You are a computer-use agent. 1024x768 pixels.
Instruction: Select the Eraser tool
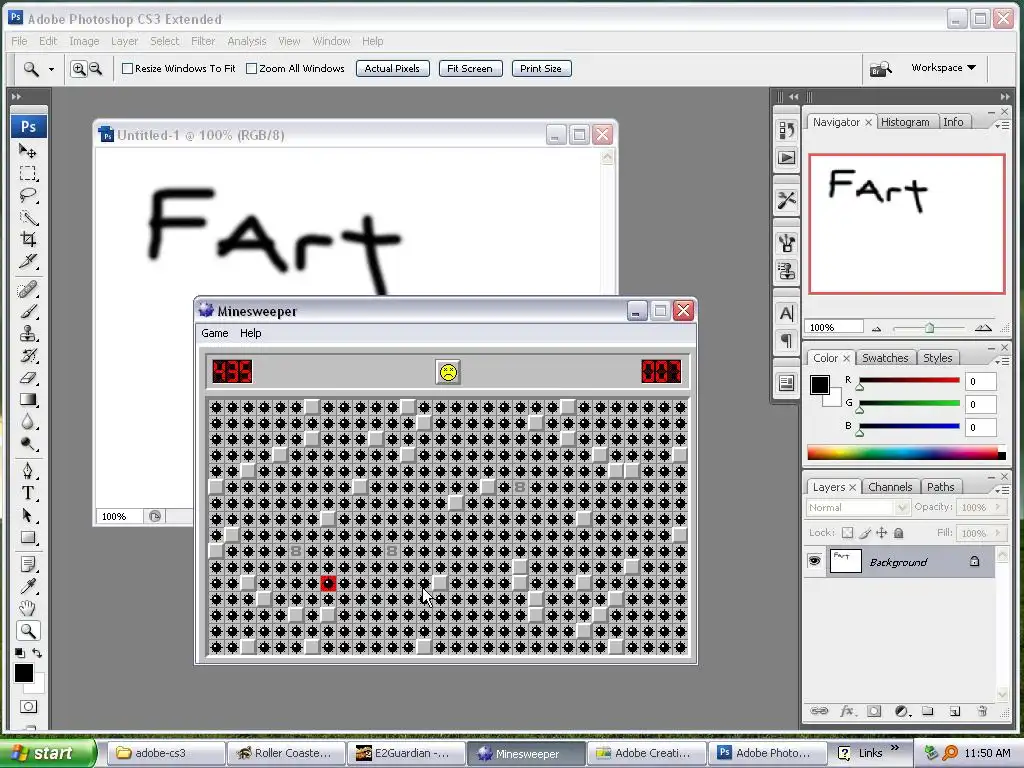(27, 377)
